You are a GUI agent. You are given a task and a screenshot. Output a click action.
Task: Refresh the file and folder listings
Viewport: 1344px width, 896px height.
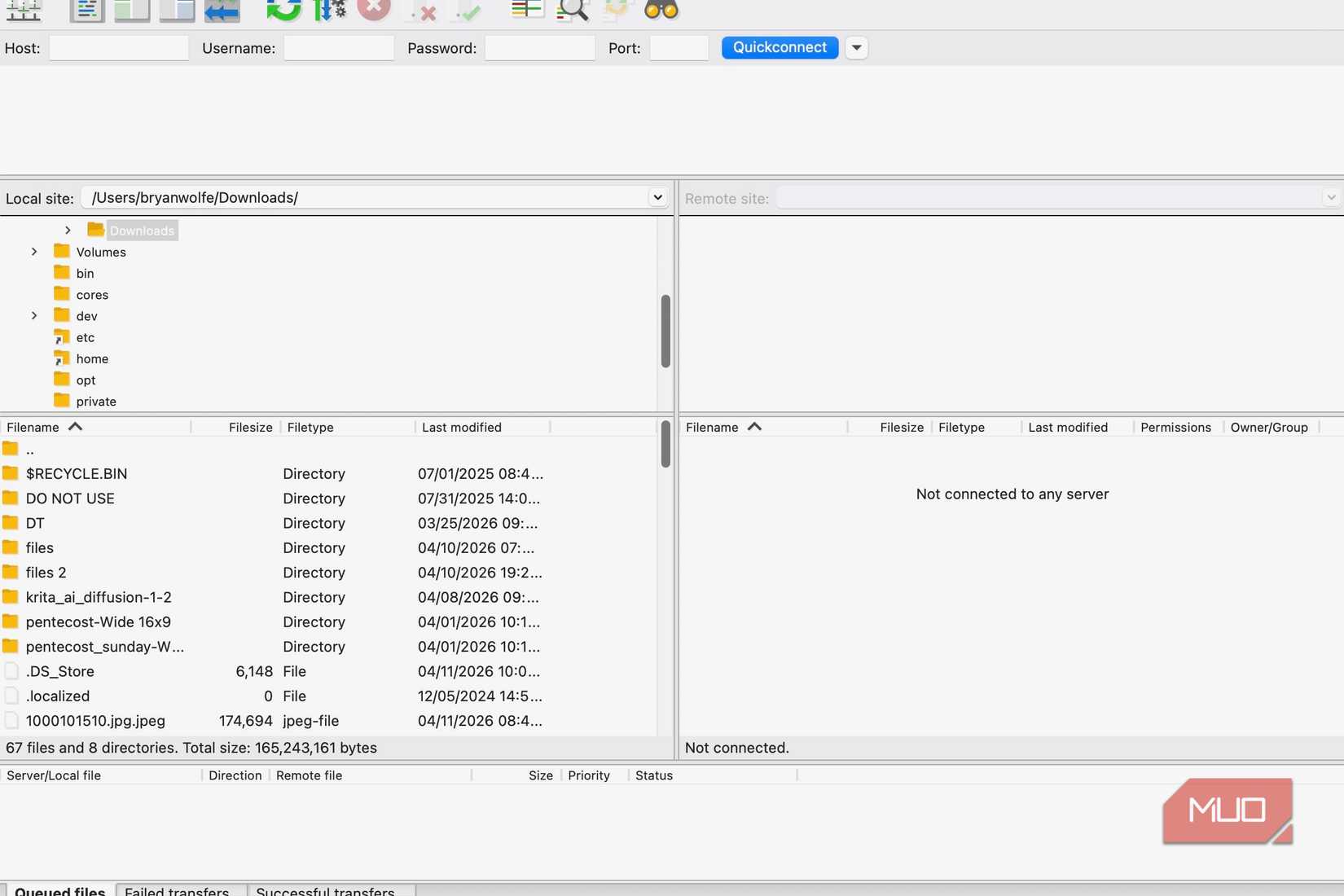(x=283, y=11)
